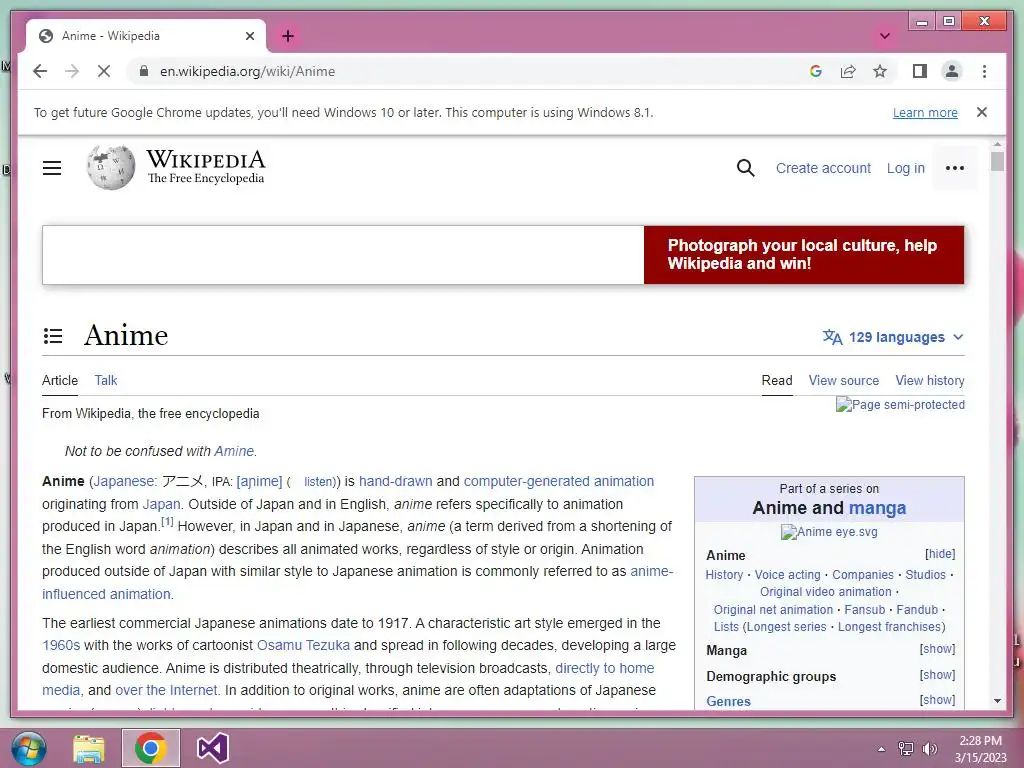Stop loading the page with X button
1024x768 pixels.
104,71
